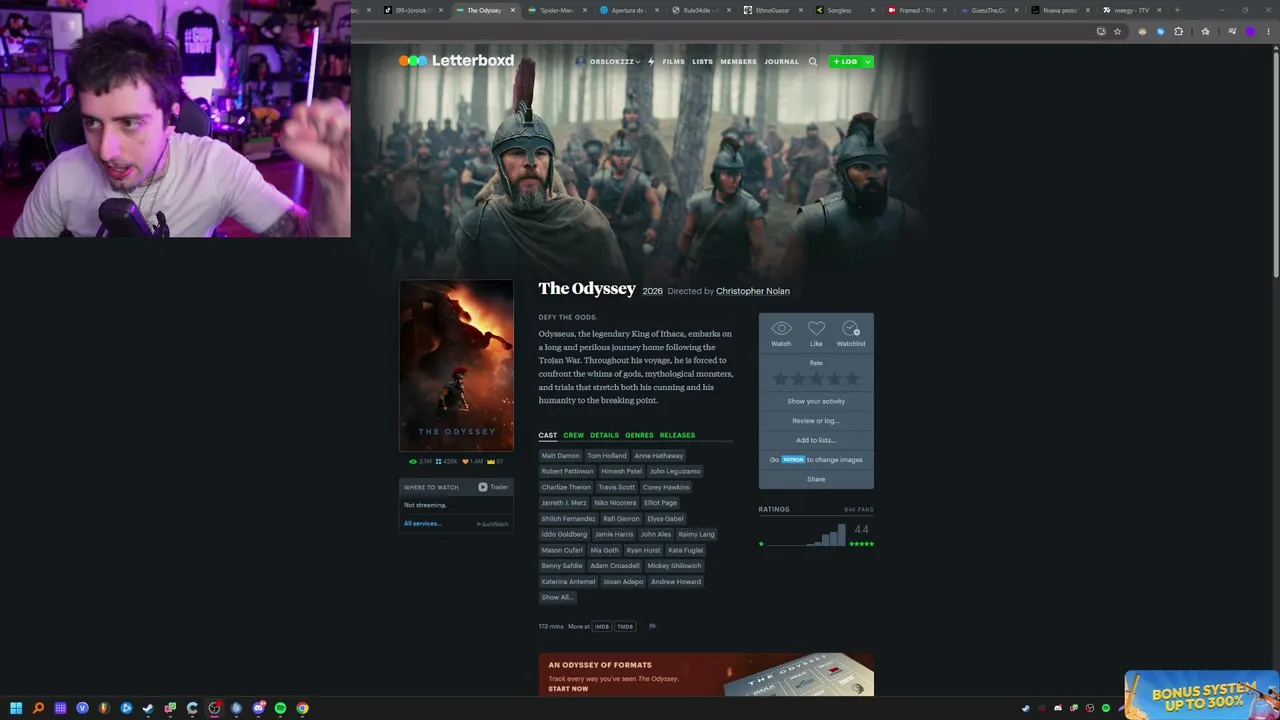
Task: Go to the Films section
Action: tap(673, 62)
